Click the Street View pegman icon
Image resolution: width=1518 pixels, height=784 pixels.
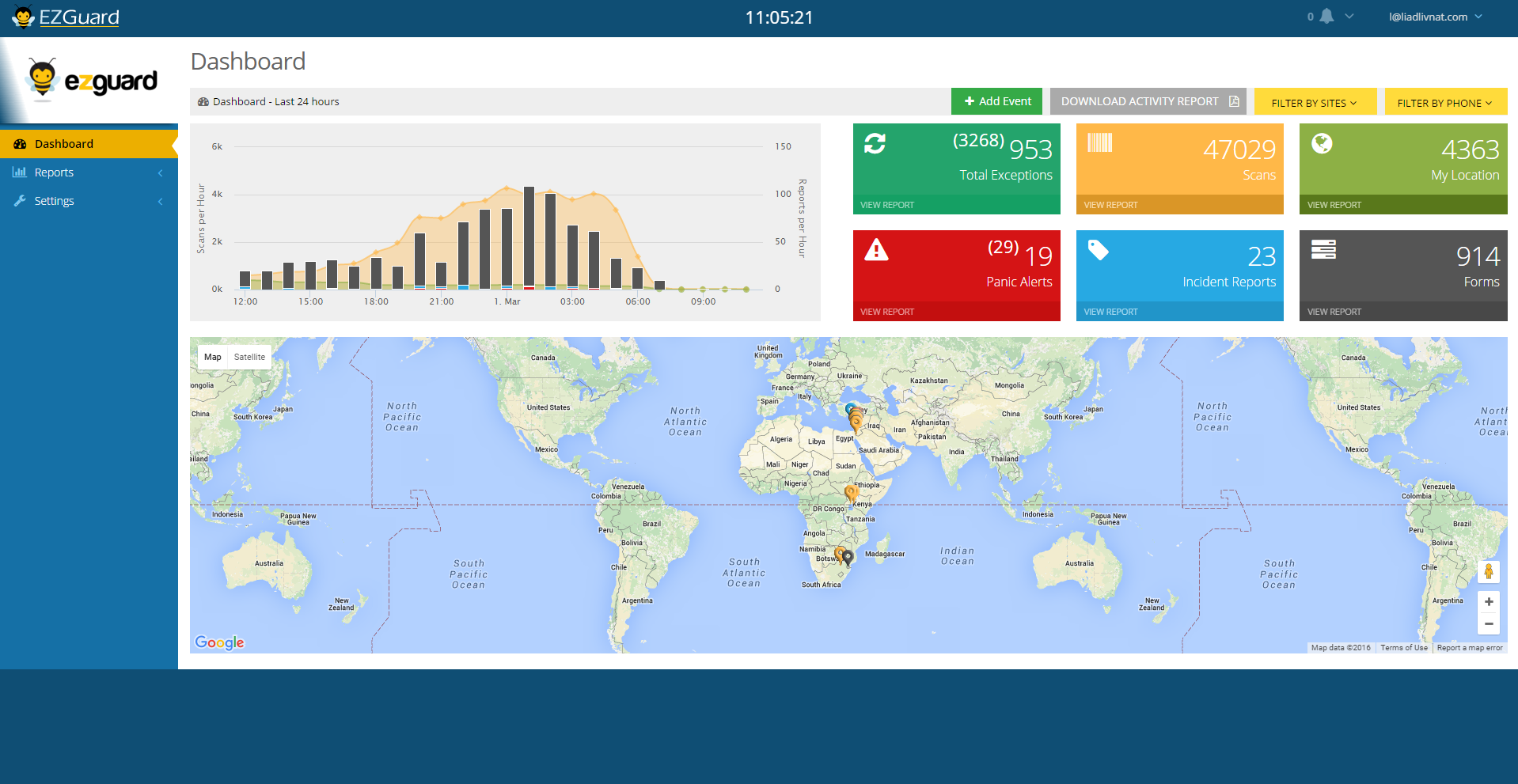[x=1489, y=572]
